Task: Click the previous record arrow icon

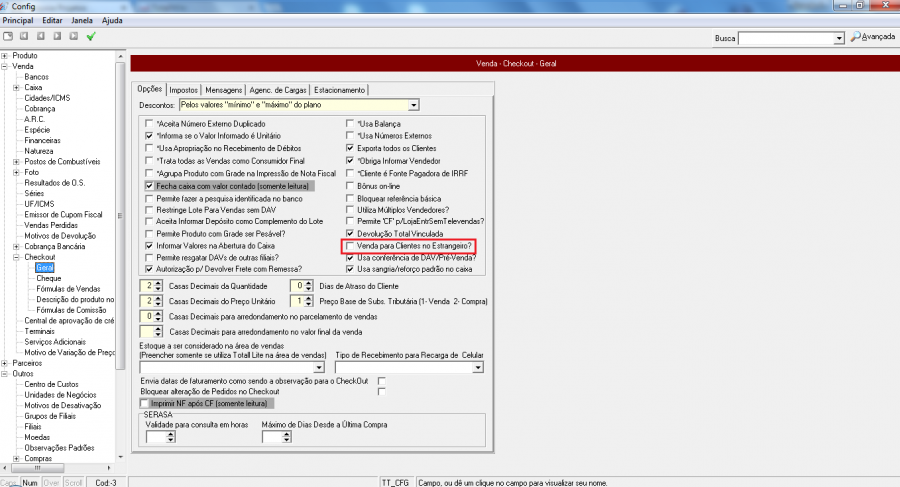Action: click(x=41, y=37)
